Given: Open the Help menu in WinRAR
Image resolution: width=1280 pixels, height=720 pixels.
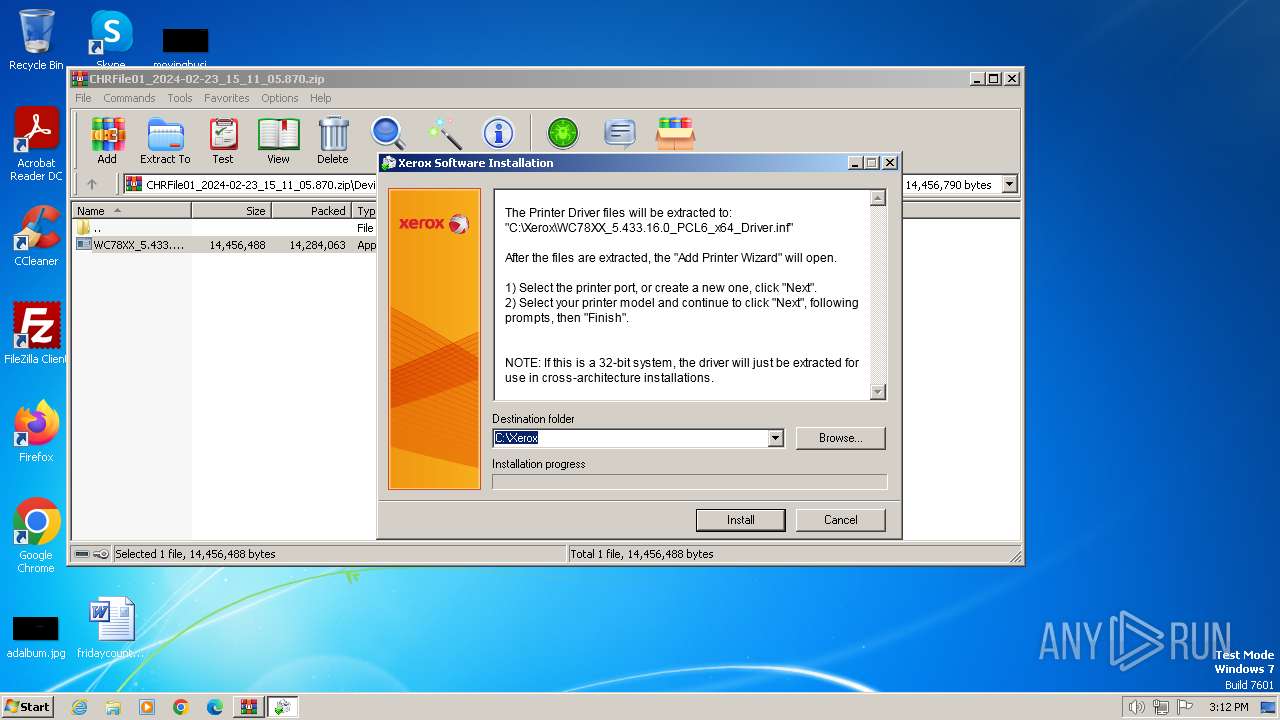Looking at the screenshot, I should 320,98.
